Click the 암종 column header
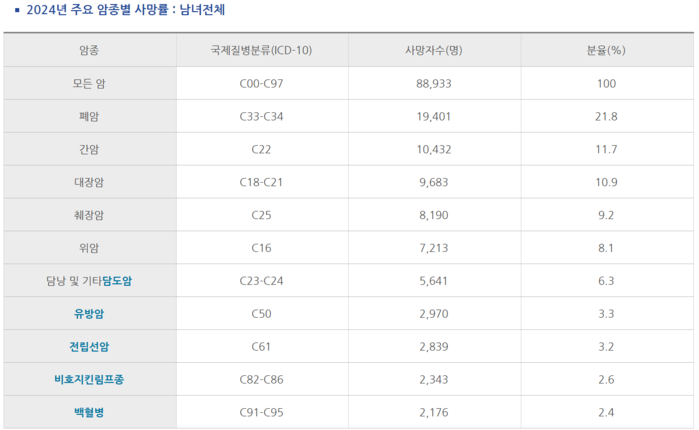Viewport: 699px width, 430px height. (x=89, y=50)
